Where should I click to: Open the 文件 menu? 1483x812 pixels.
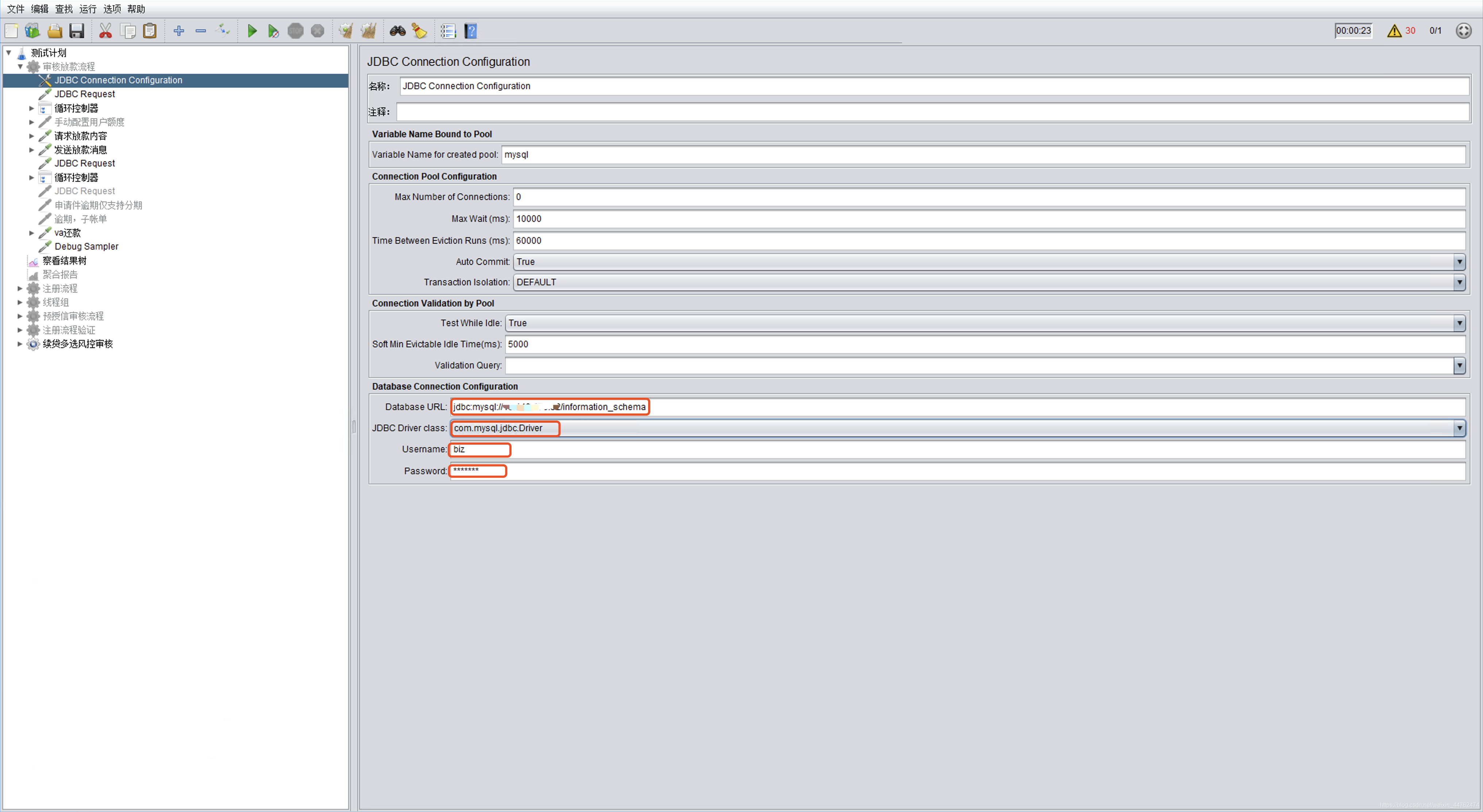point(16,9)
